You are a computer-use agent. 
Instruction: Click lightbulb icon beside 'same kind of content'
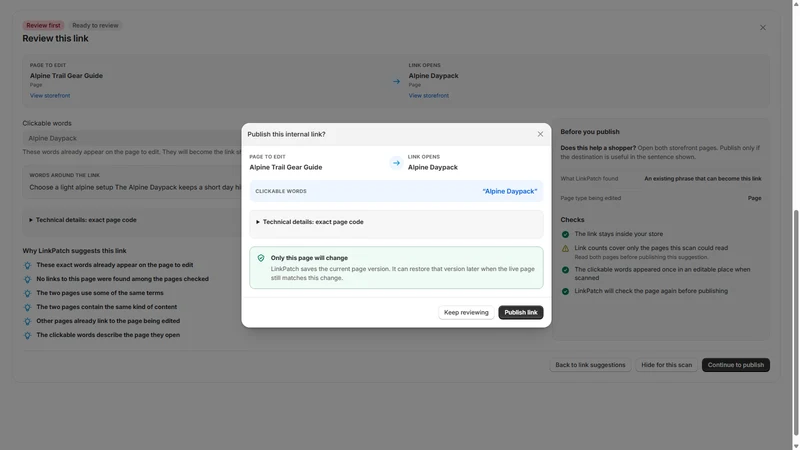[x=28, y=307]
